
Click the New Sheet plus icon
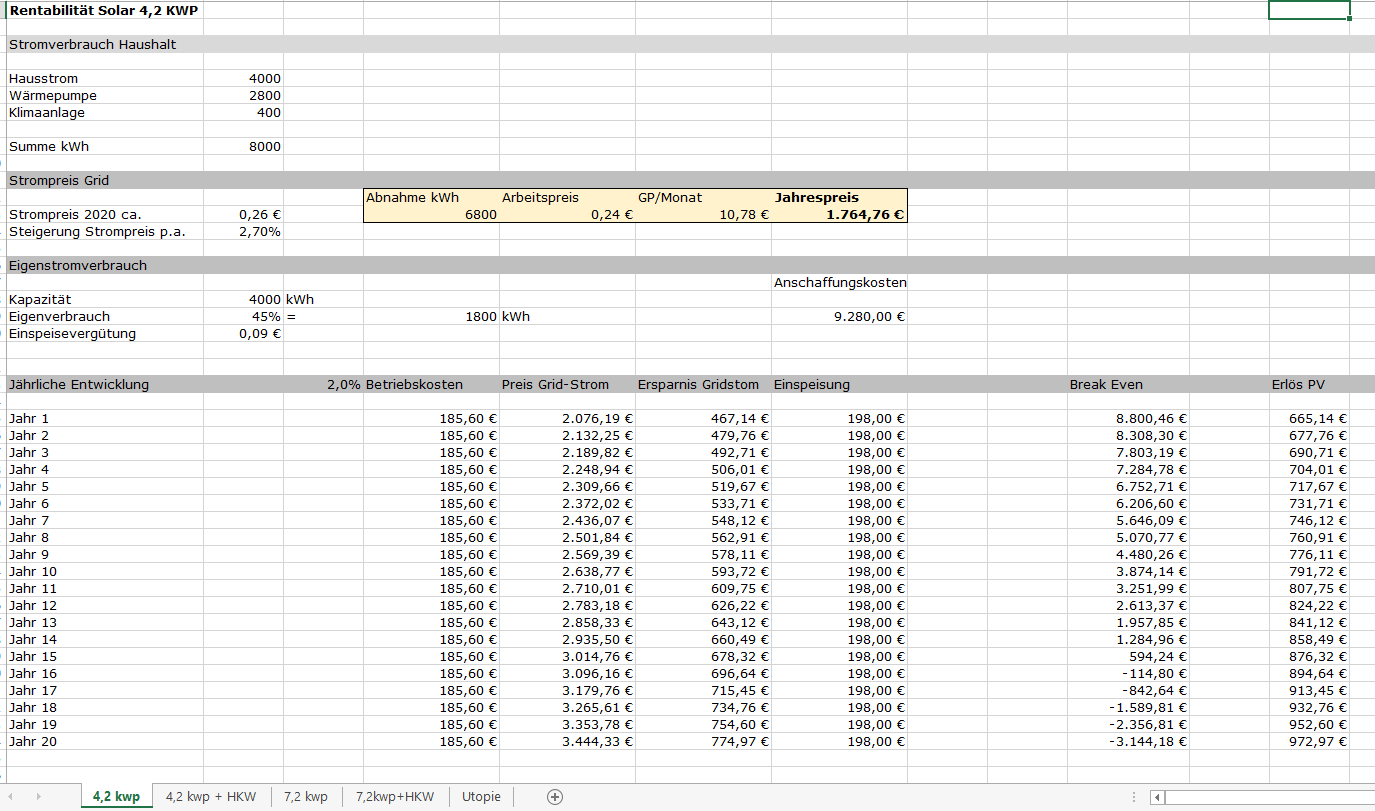pyautogui.click(x=555, y=797)
